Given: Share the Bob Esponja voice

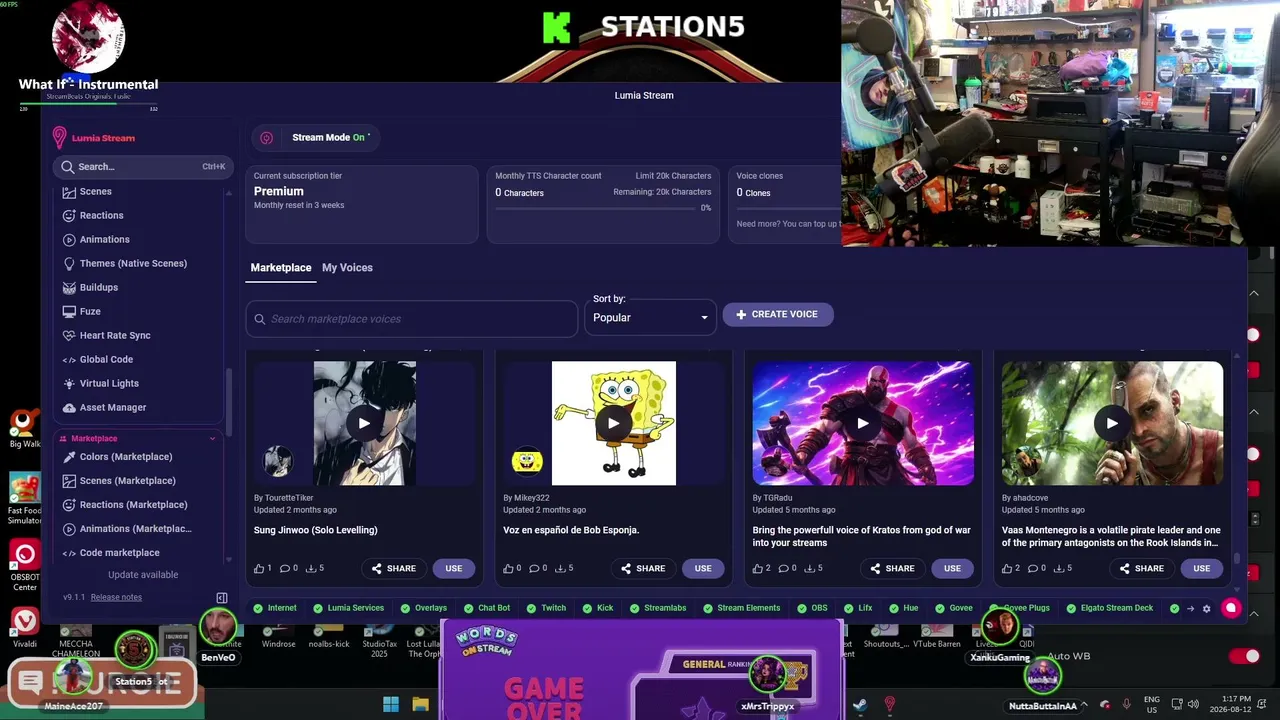Looking at the screenshot, I should (x=641, y=568).
